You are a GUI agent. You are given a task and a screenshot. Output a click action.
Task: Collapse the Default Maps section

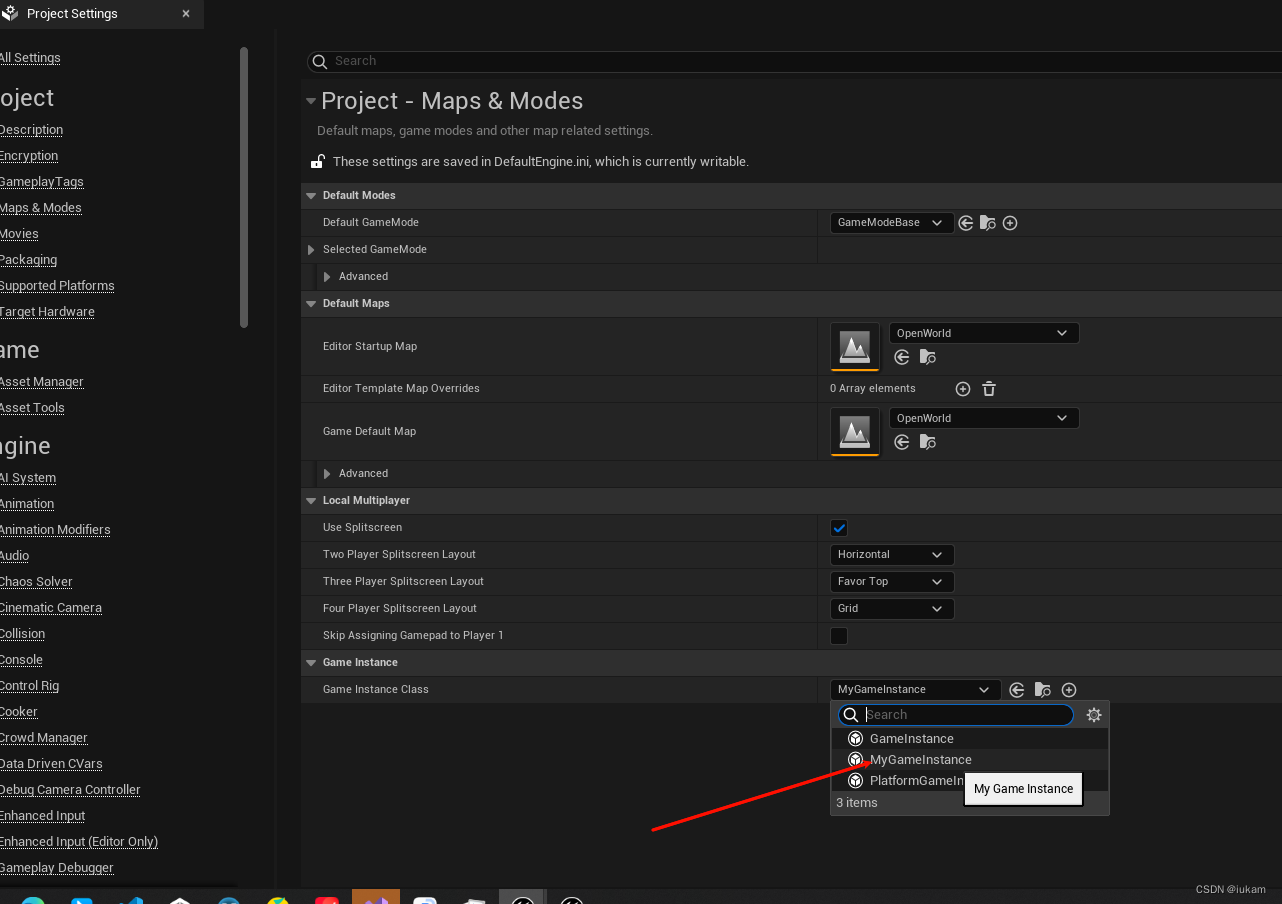[311, 304]
